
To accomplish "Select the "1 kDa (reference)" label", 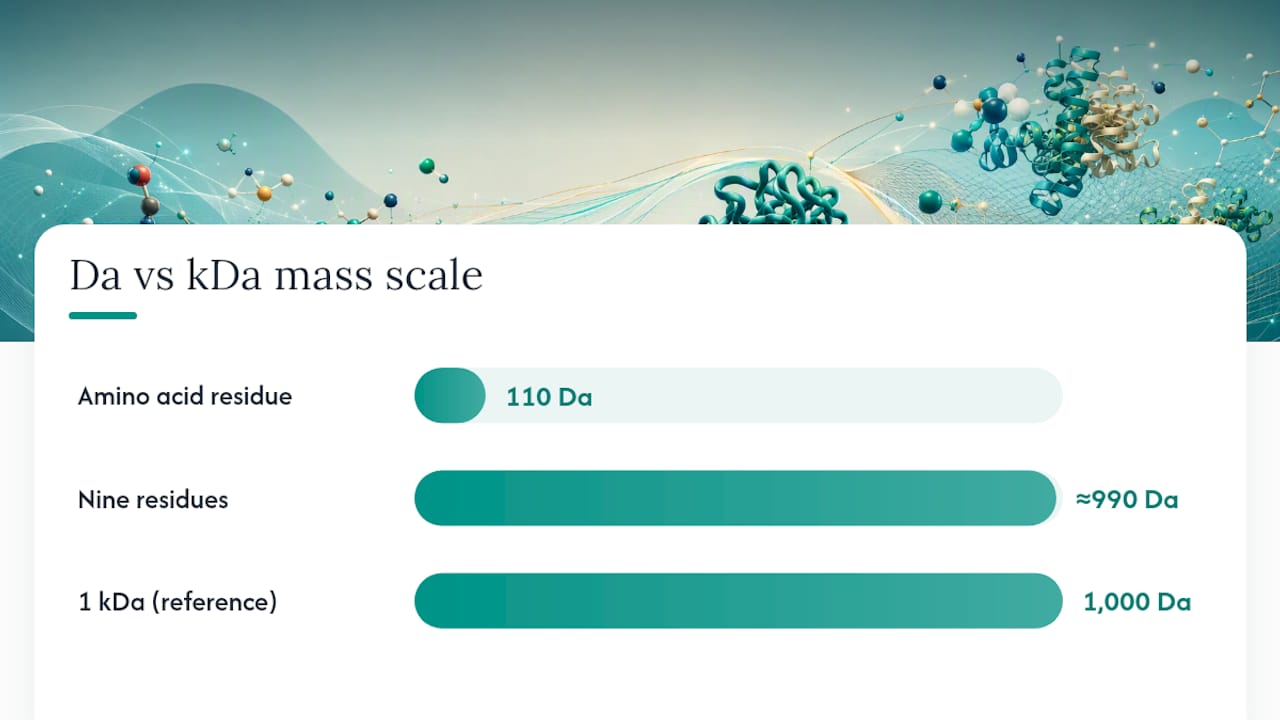I will pos(178,603).
